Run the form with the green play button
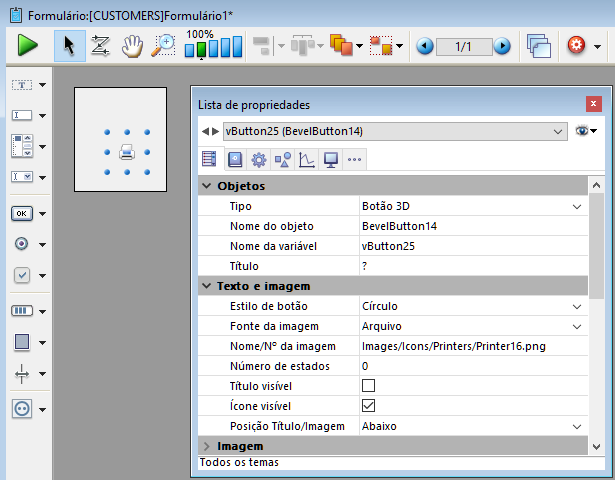This screenshot has width=615, height=480. coord(27,45)
